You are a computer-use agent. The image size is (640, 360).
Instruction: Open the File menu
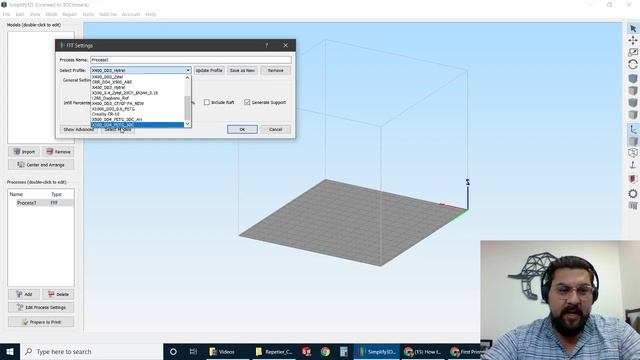[x=7, y=14]
